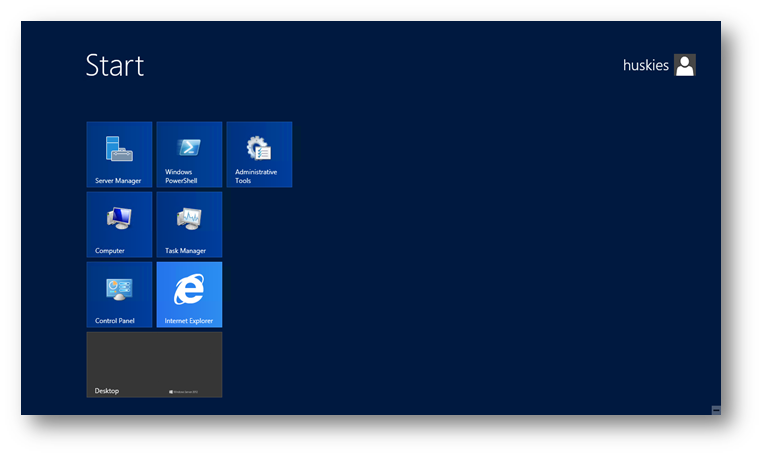Open the Server Manager tile
Image resolution: width=763 pixels, height=457 pixels.
(x=119, y=154)
